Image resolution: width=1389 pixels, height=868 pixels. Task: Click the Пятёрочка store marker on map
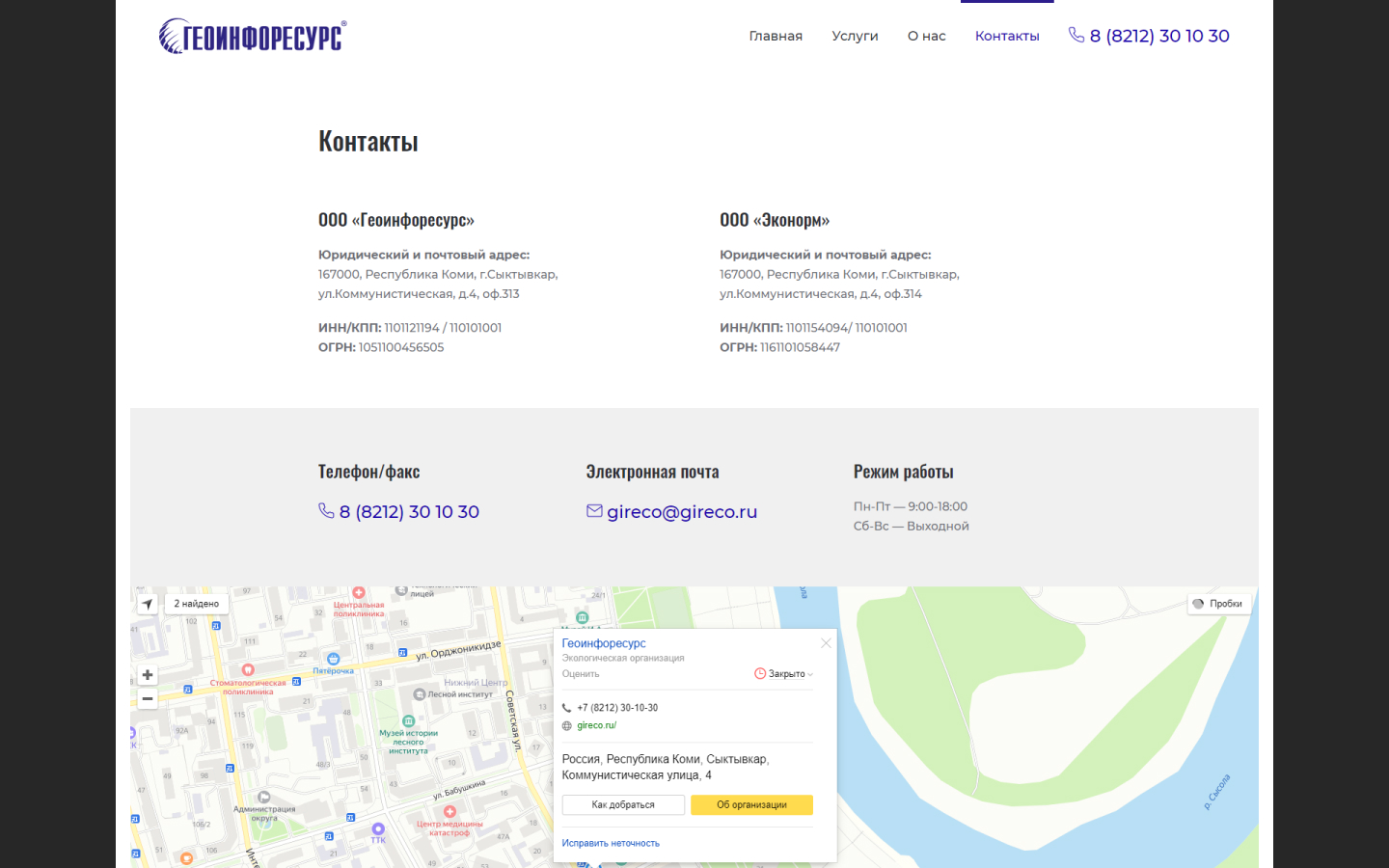click(333, 659)
